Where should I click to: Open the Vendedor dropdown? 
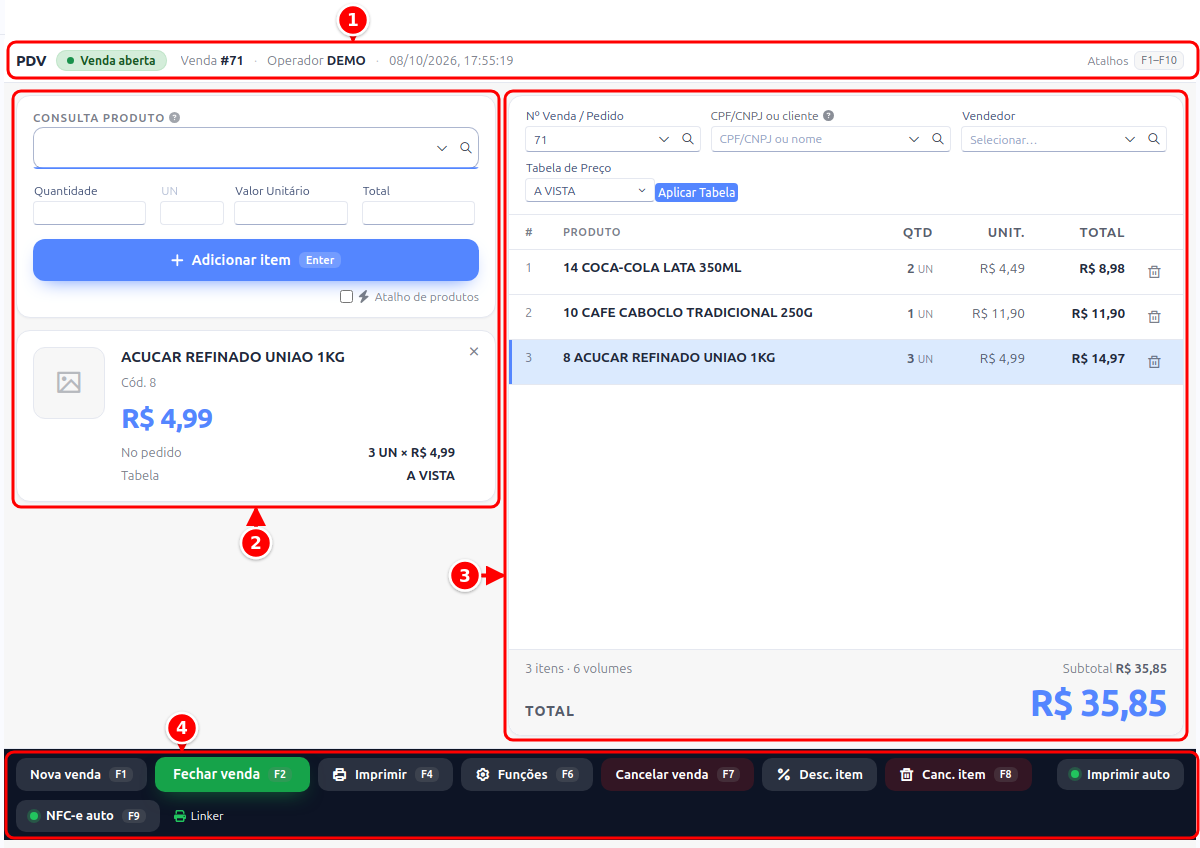(1130, 139)
